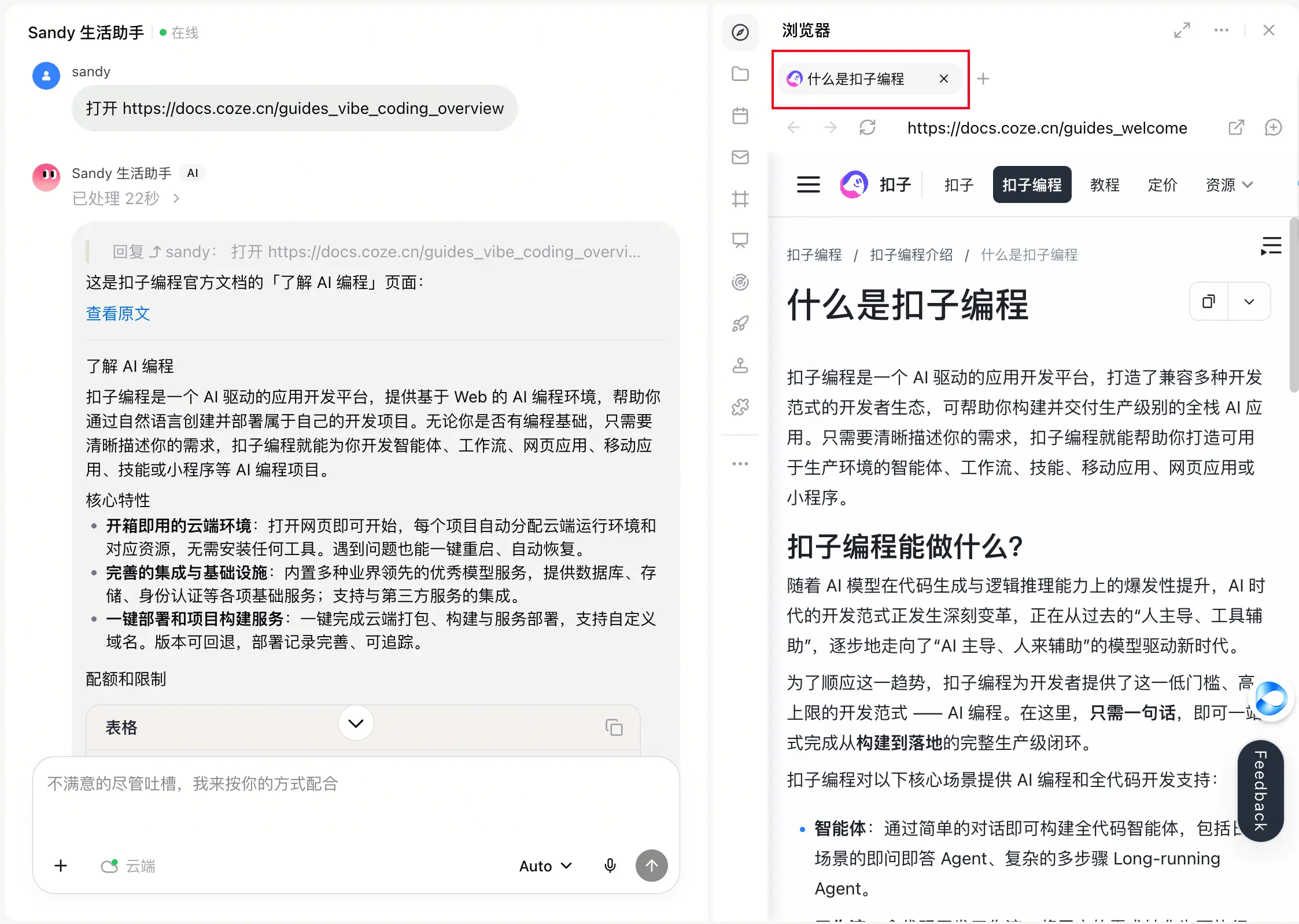Send the chat message
The image size is (1299, 924).
point(652,866)
